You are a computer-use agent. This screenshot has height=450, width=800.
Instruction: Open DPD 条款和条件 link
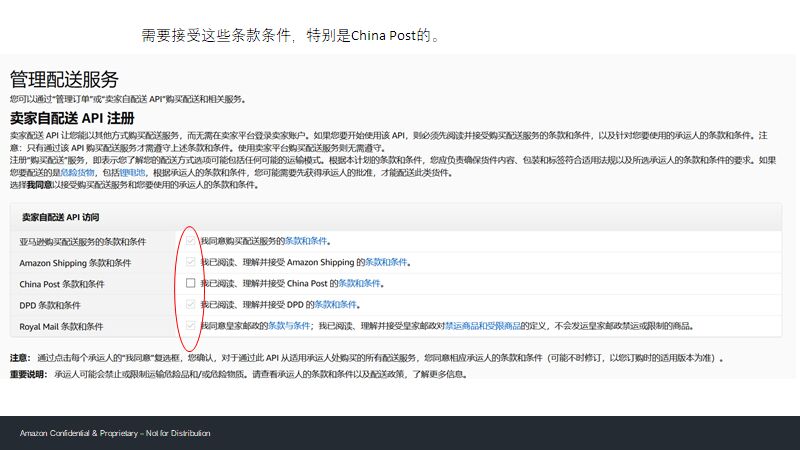(x=335, y=305)
